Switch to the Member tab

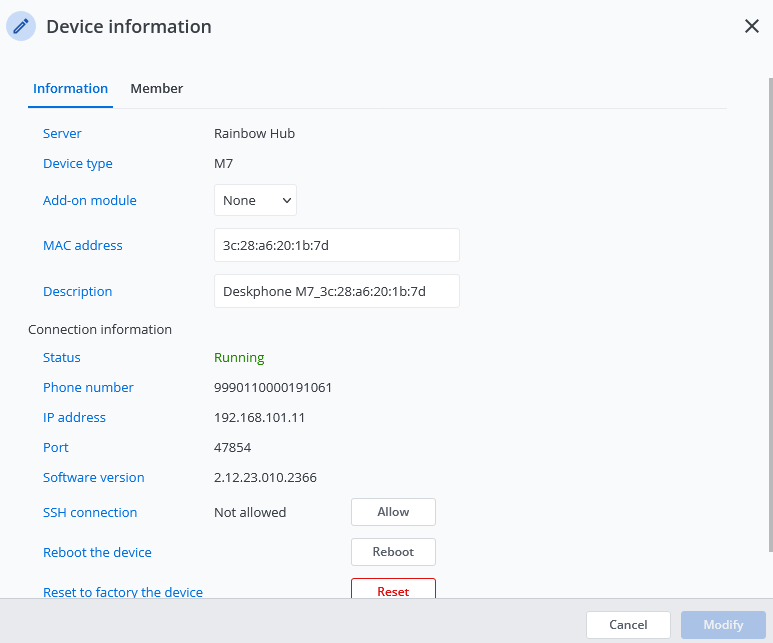(x=156, y=88)
